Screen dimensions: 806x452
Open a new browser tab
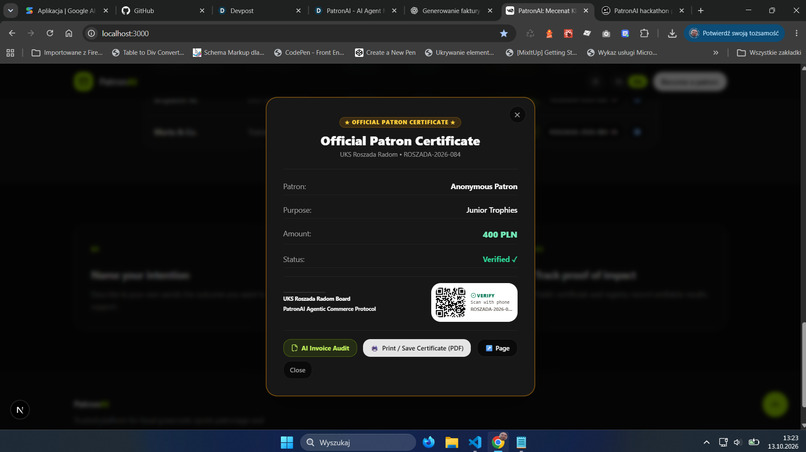coord(700,10)
